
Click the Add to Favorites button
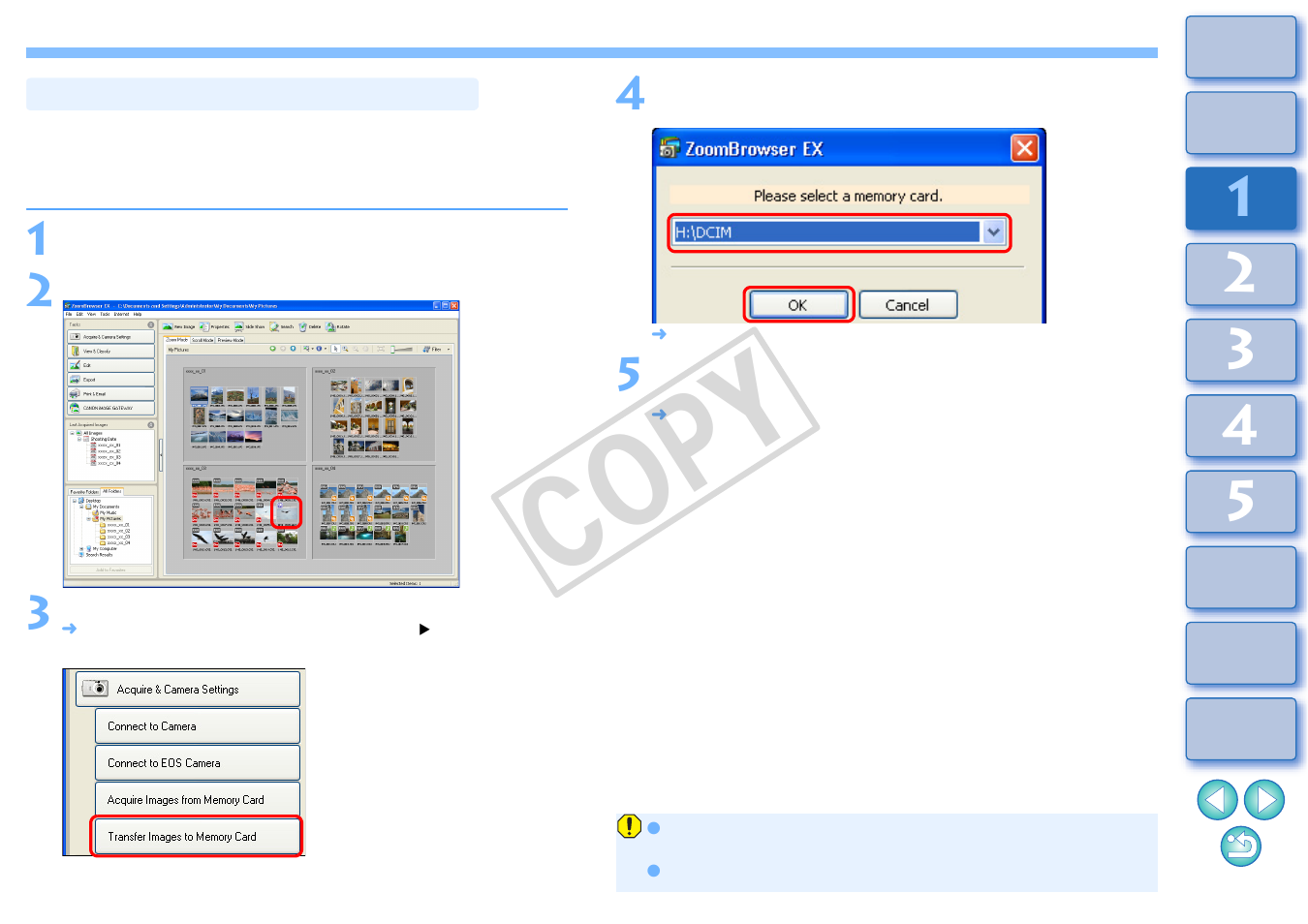point(110,570)
